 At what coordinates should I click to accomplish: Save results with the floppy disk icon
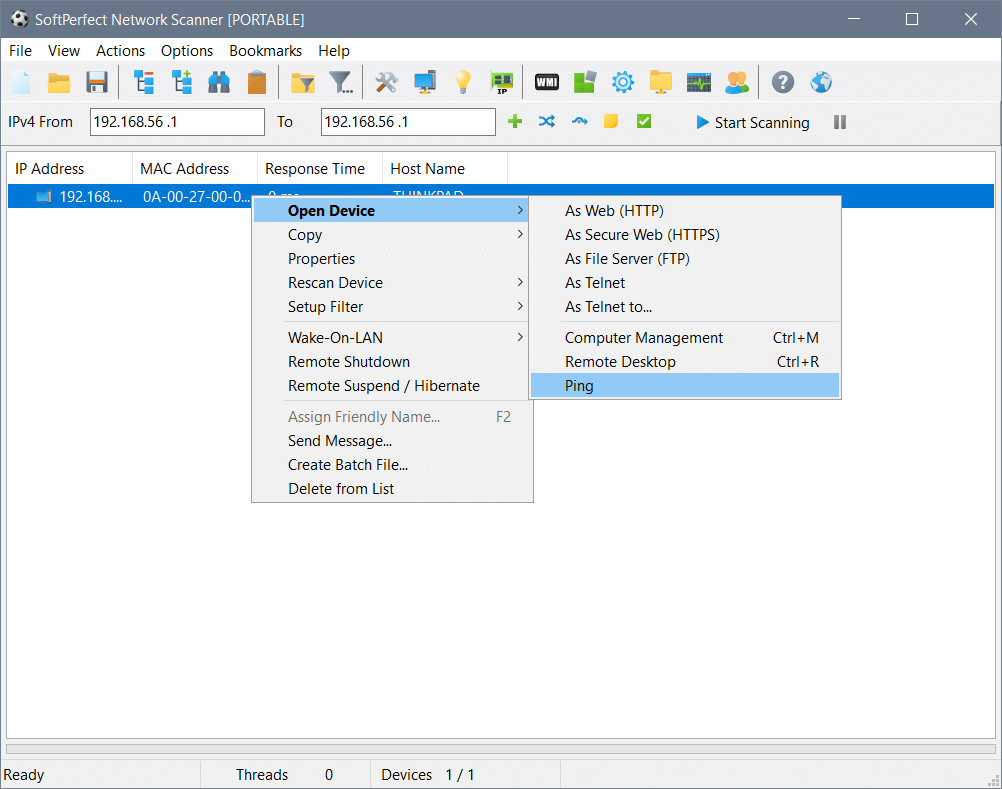point(97,82)
